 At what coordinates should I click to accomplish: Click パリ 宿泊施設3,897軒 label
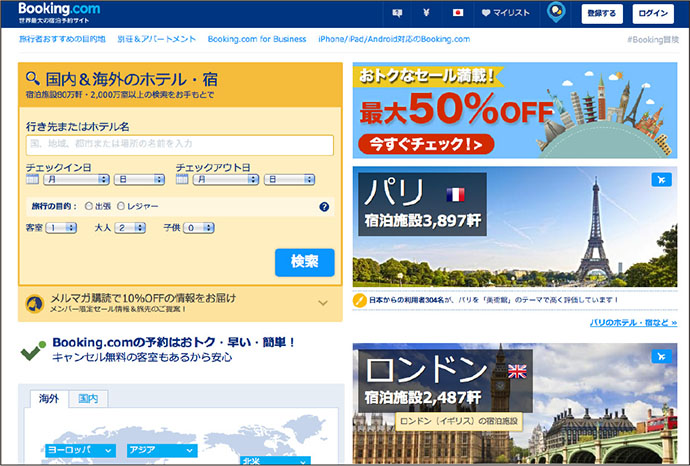pyautogui.click(x=422, y=204)
